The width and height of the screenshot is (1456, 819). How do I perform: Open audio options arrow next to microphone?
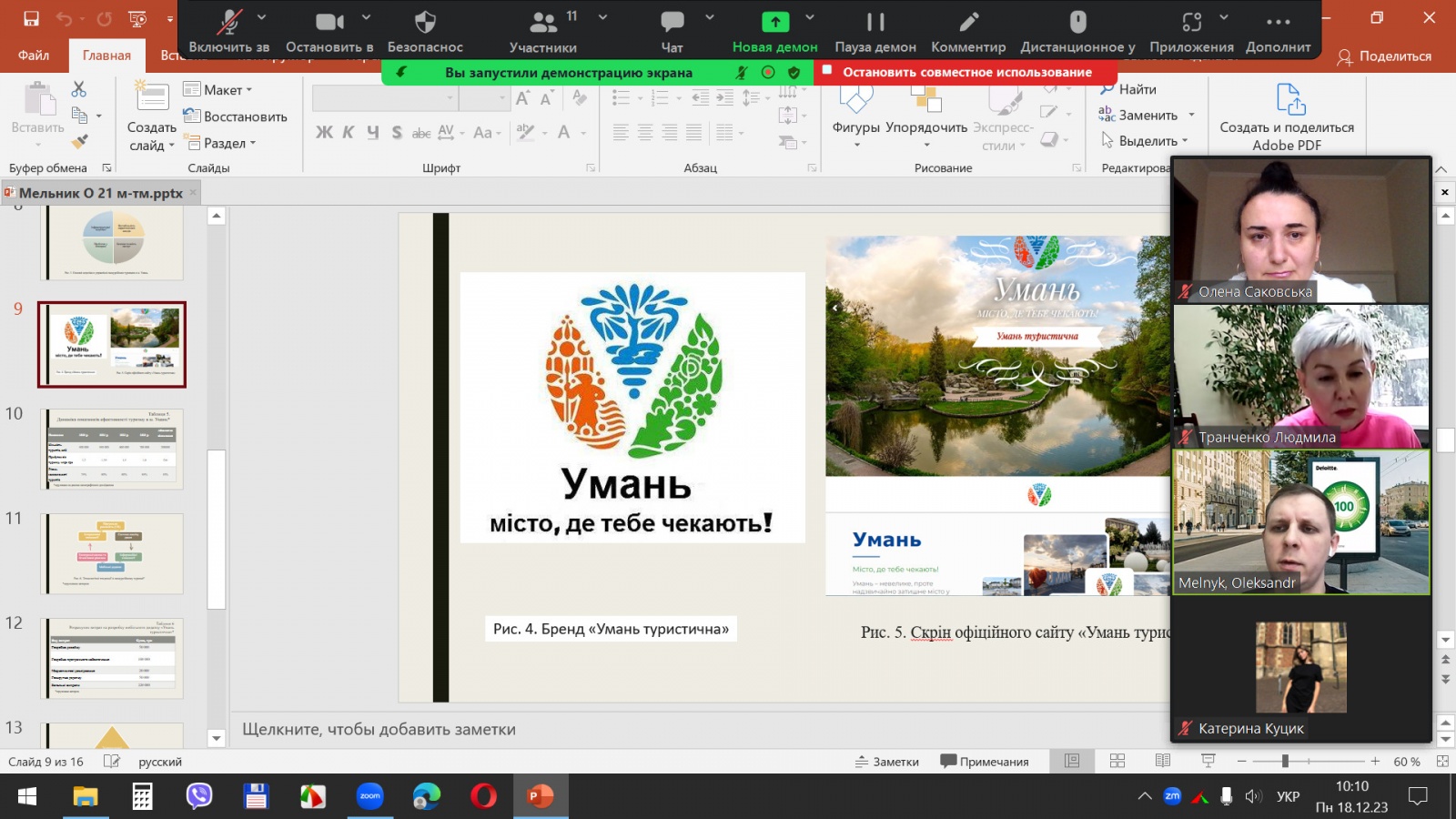(x=262, y=16)
